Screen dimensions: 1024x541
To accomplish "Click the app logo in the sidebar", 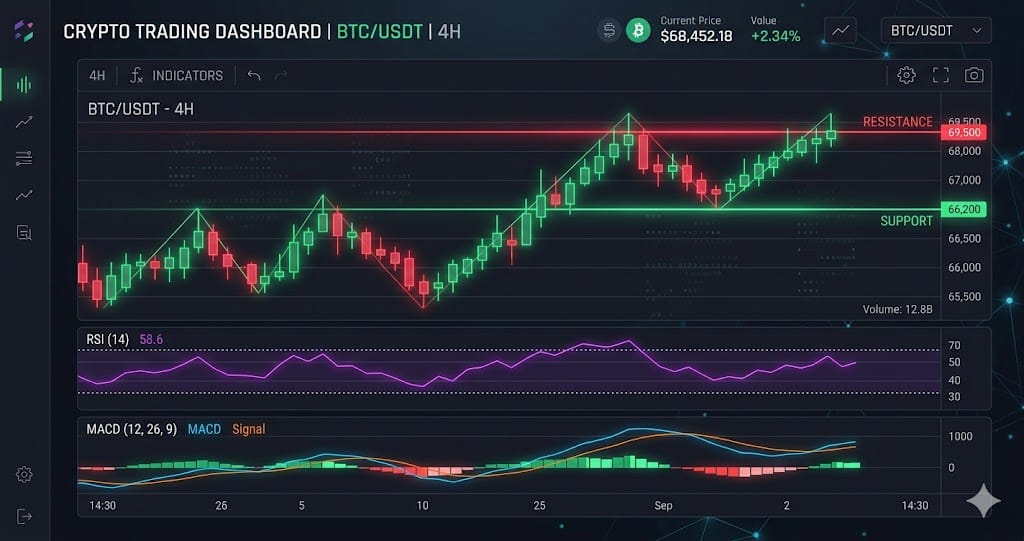I will 24,31.
